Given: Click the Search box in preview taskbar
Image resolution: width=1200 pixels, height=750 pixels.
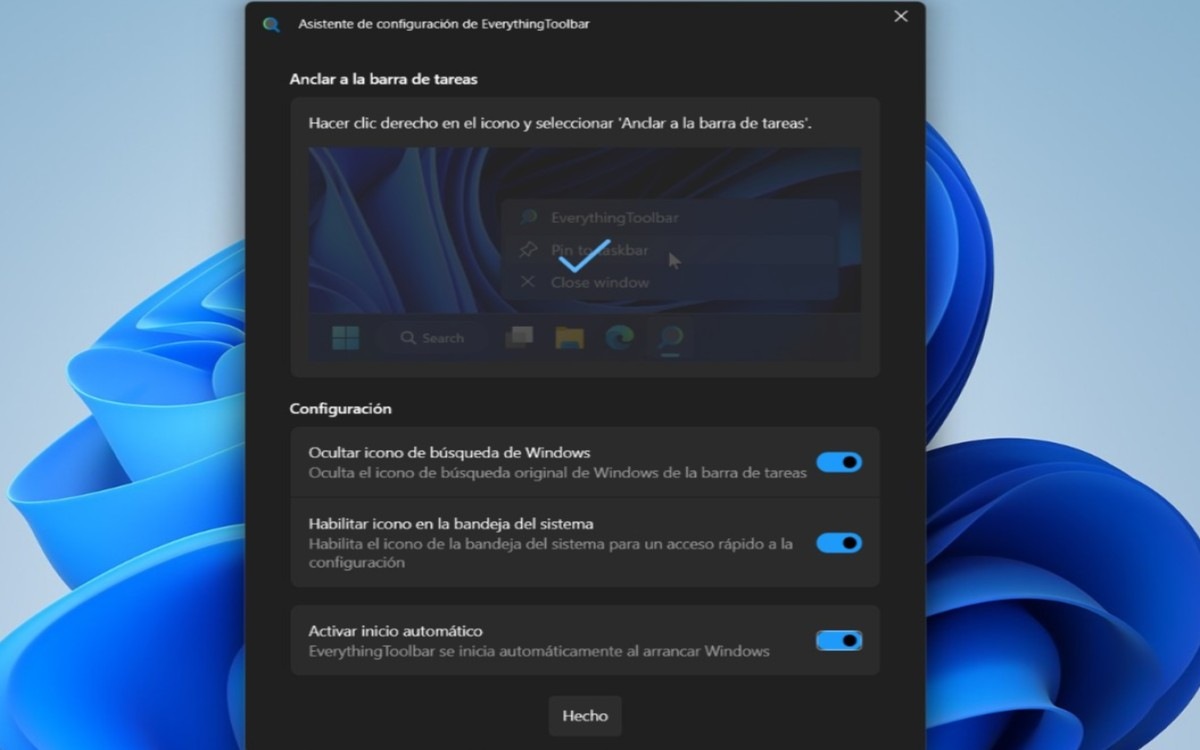Looking at the screenshot, I should 432,338.
